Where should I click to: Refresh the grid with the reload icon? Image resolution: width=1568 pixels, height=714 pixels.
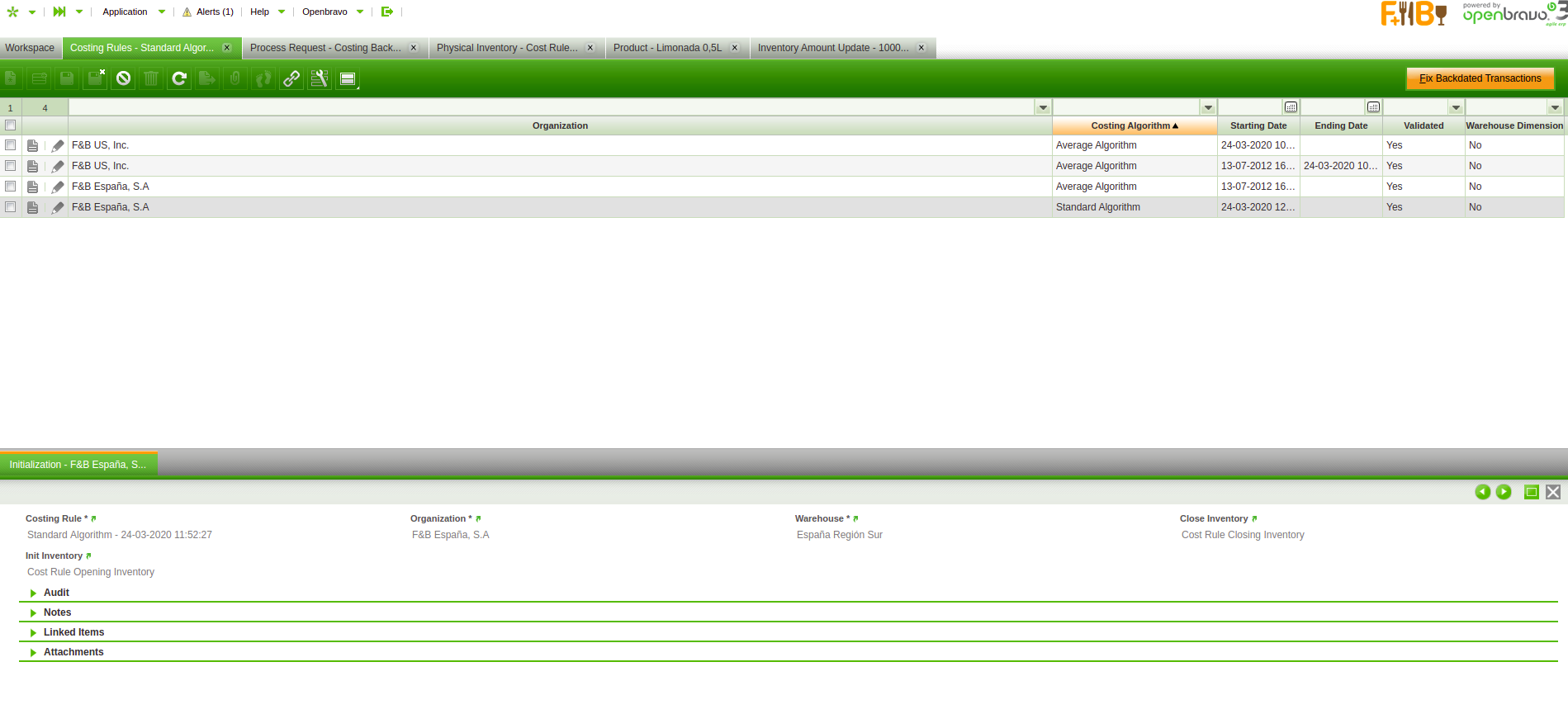(x=179, y=78)
